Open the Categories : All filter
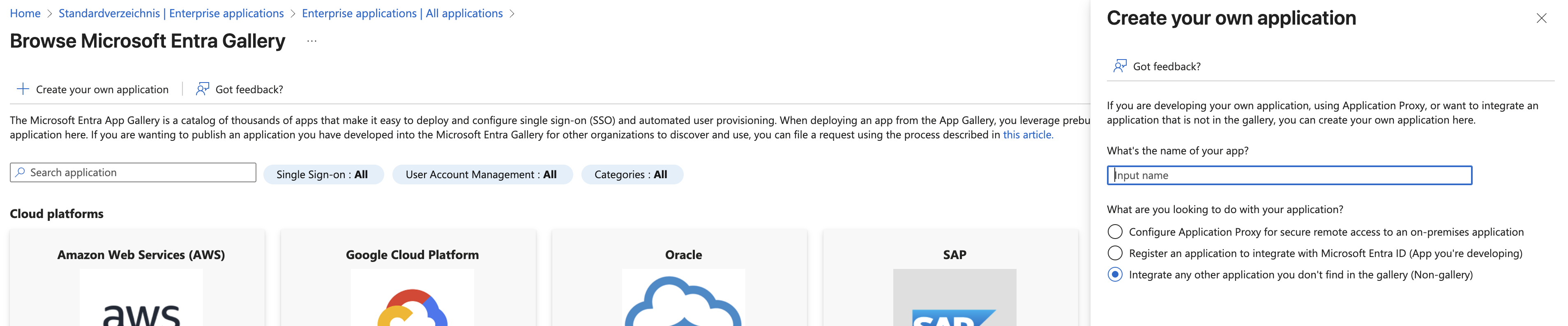Screen dimensions: 1568x326 (x=632, y=174)
